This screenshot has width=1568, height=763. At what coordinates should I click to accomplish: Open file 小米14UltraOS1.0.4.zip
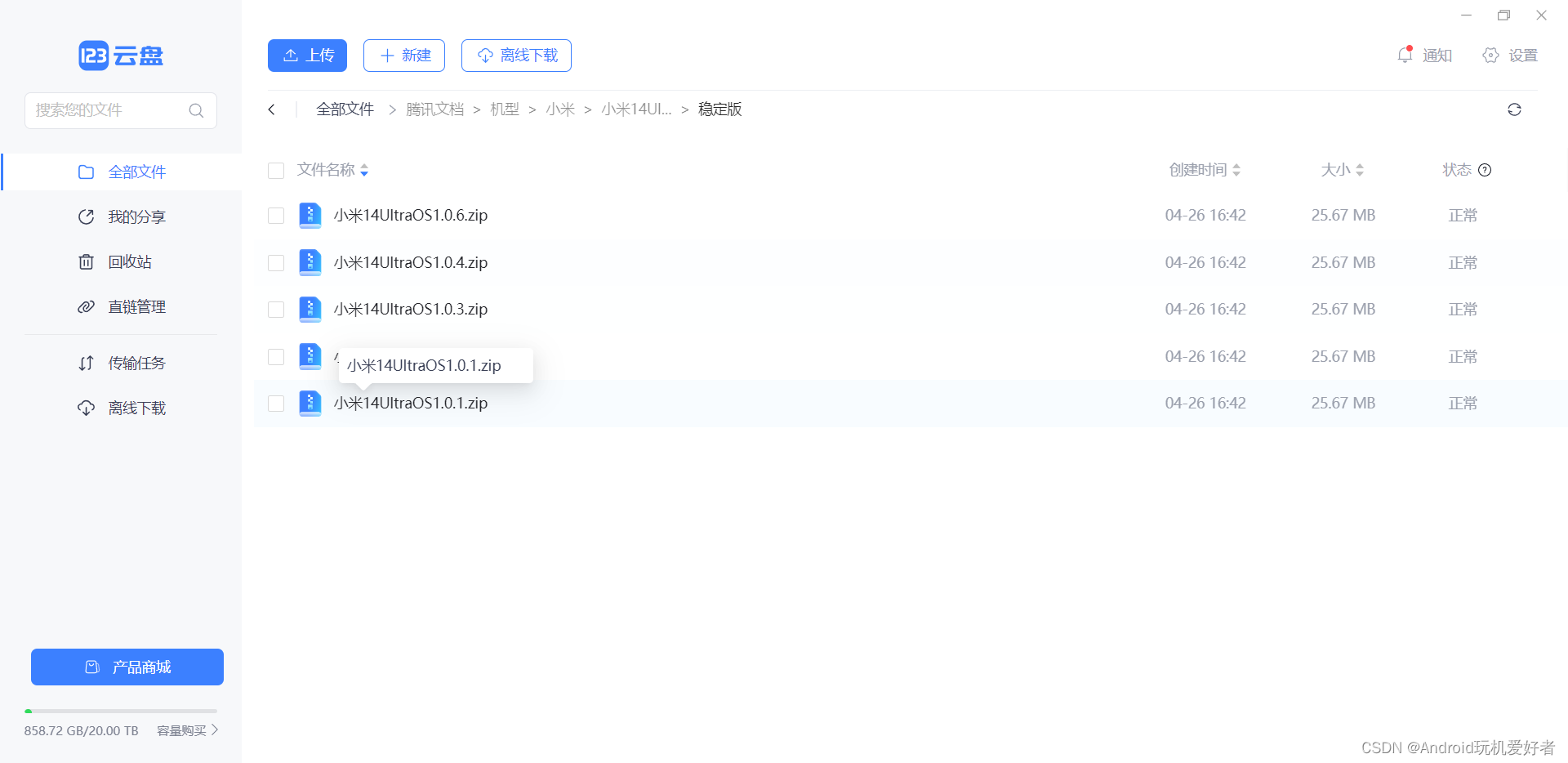tap(411, 263)
